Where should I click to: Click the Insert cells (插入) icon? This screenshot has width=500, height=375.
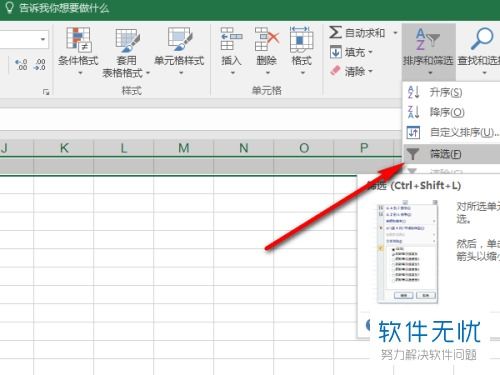[231, 39]
